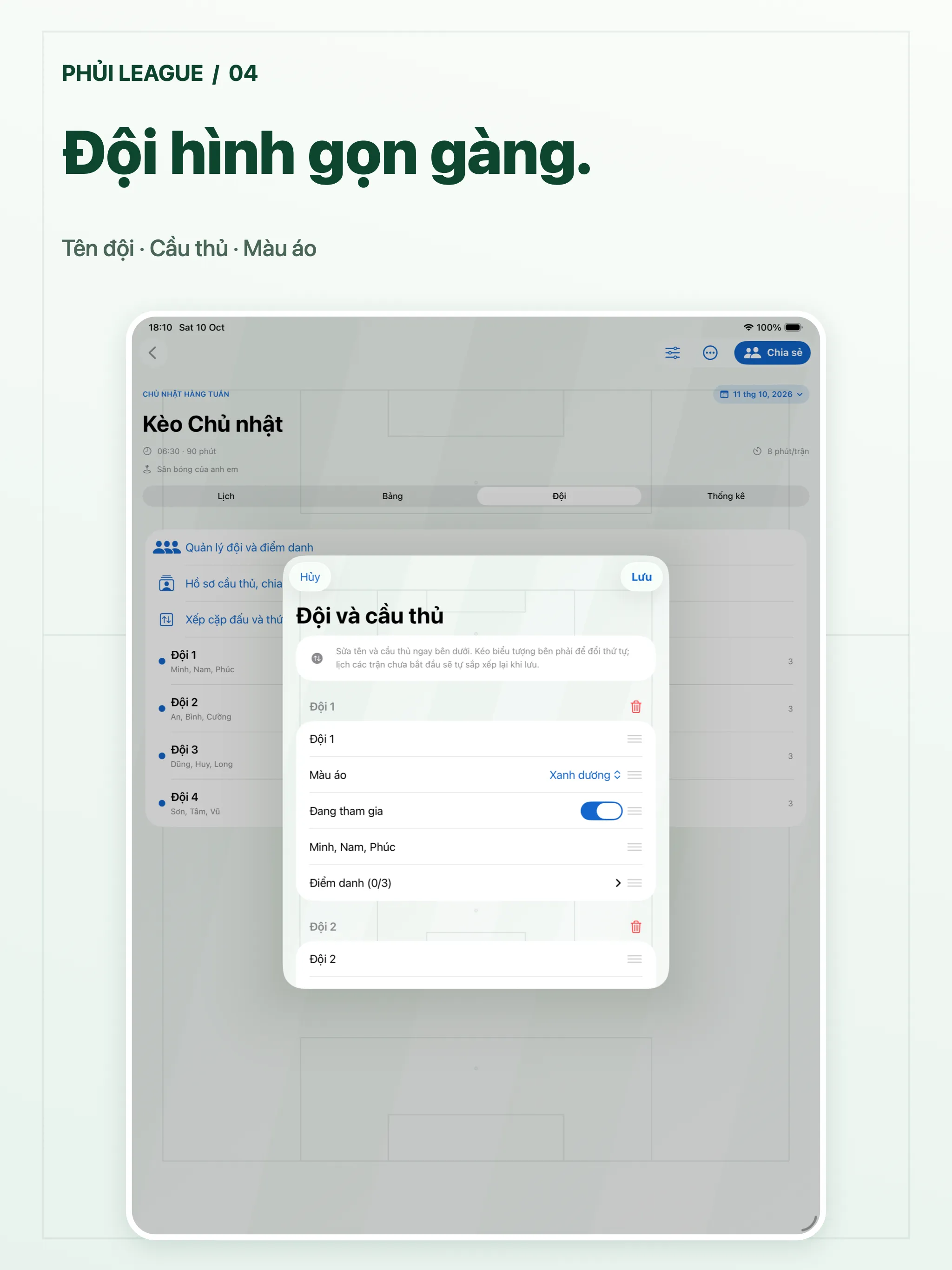Viewport: 952px width, 1270px height.
Task: Delete Đội 2 with the trash icon
Action: 635,926
